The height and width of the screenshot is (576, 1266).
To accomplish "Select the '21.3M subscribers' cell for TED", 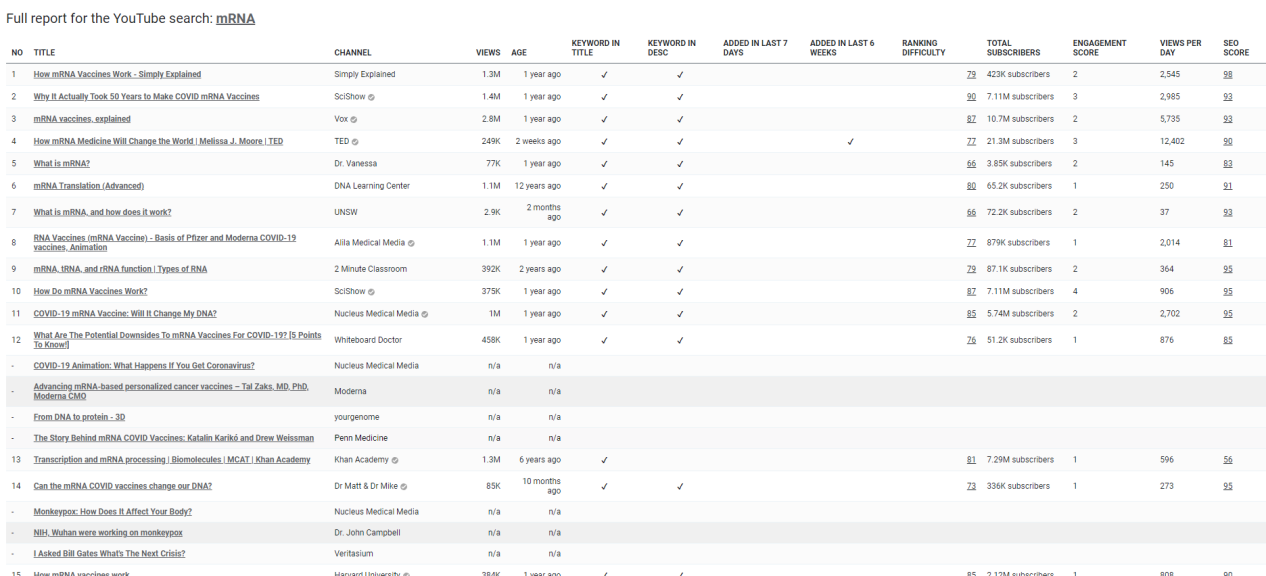I will pos(1020,141).
